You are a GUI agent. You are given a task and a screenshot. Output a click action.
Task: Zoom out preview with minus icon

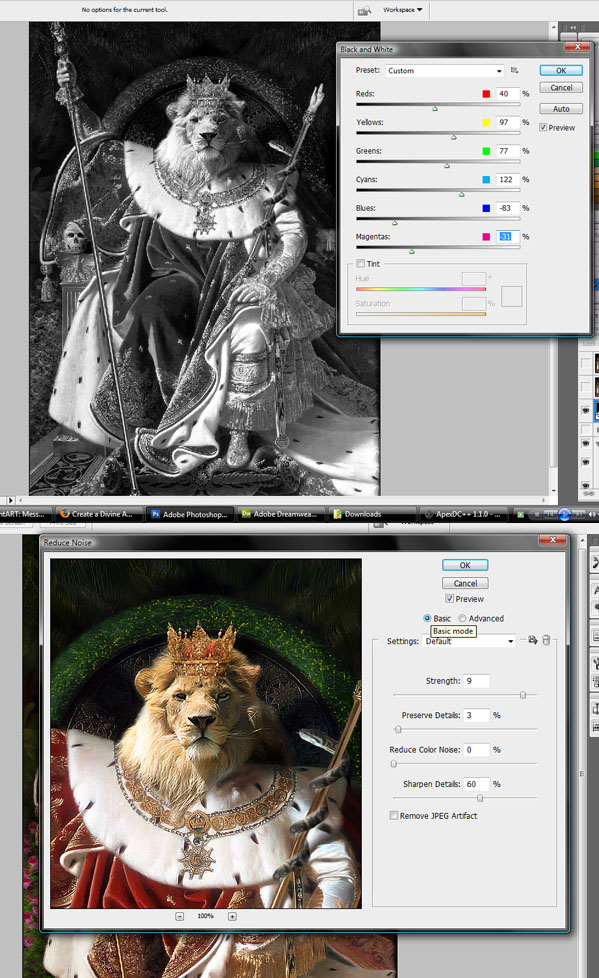180,916
